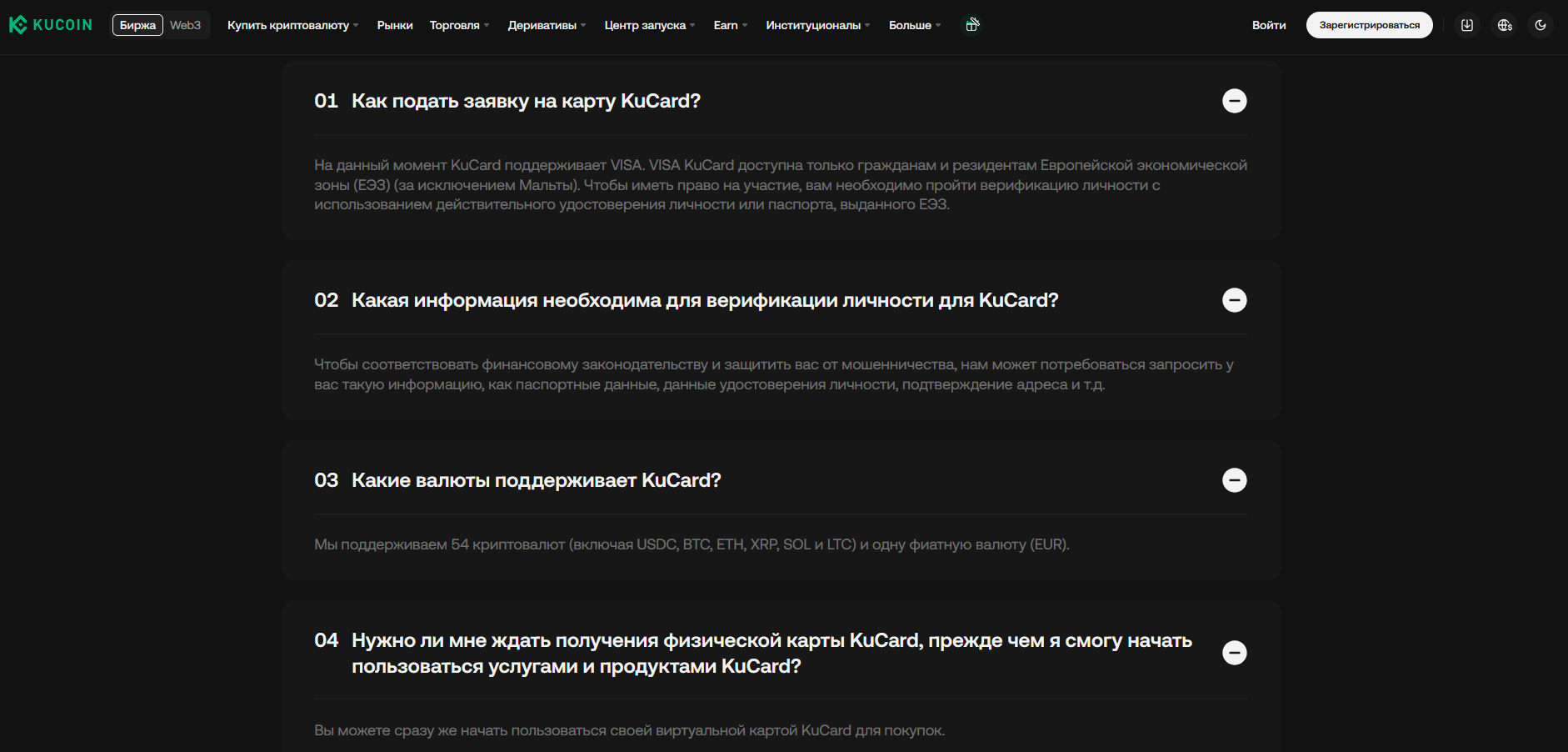1568x752 pixels.
Task: Click the download app icon
Action: tap(1467, 25)
